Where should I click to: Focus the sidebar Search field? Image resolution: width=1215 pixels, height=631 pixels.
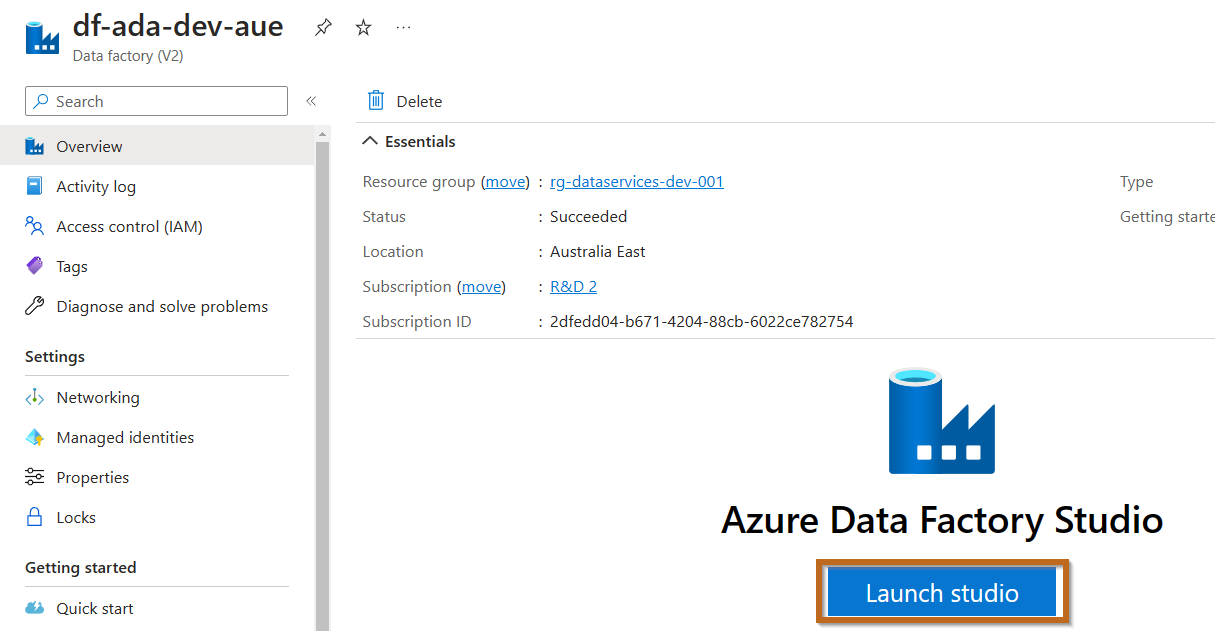tap(156, 101)
